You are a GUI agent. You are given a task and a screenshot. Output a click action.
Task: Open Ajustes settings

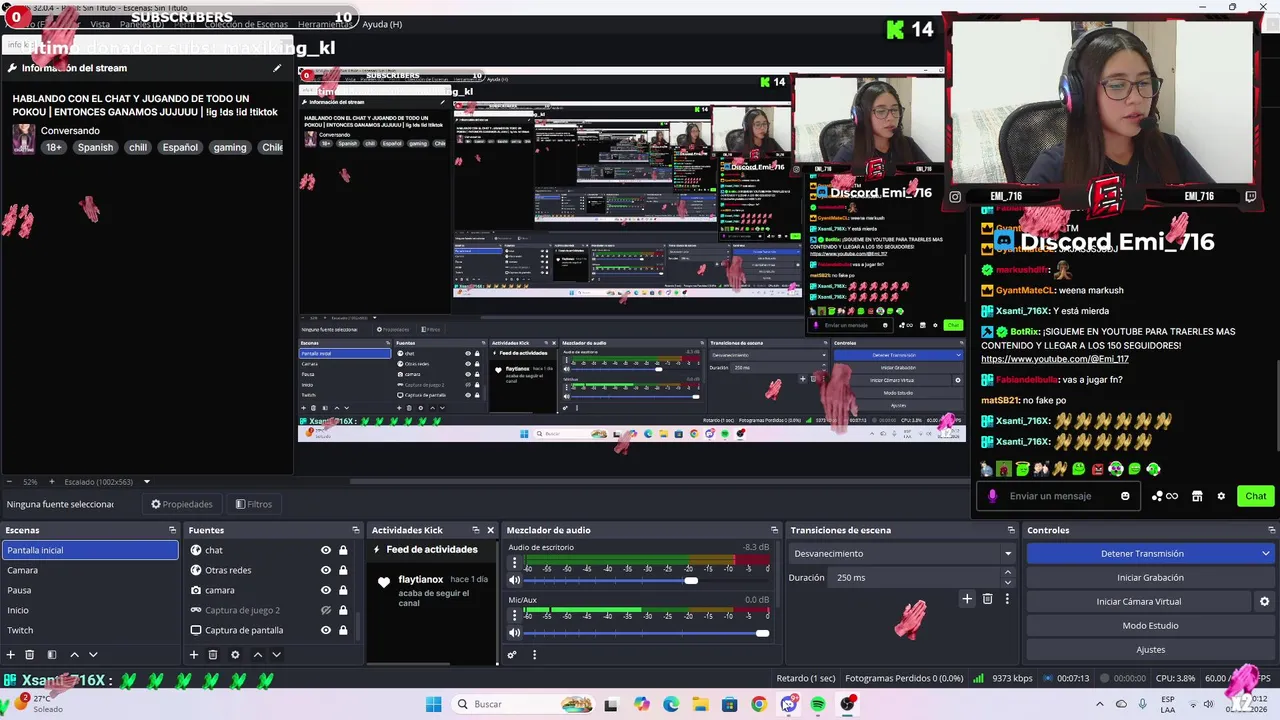coord(1150,649)
